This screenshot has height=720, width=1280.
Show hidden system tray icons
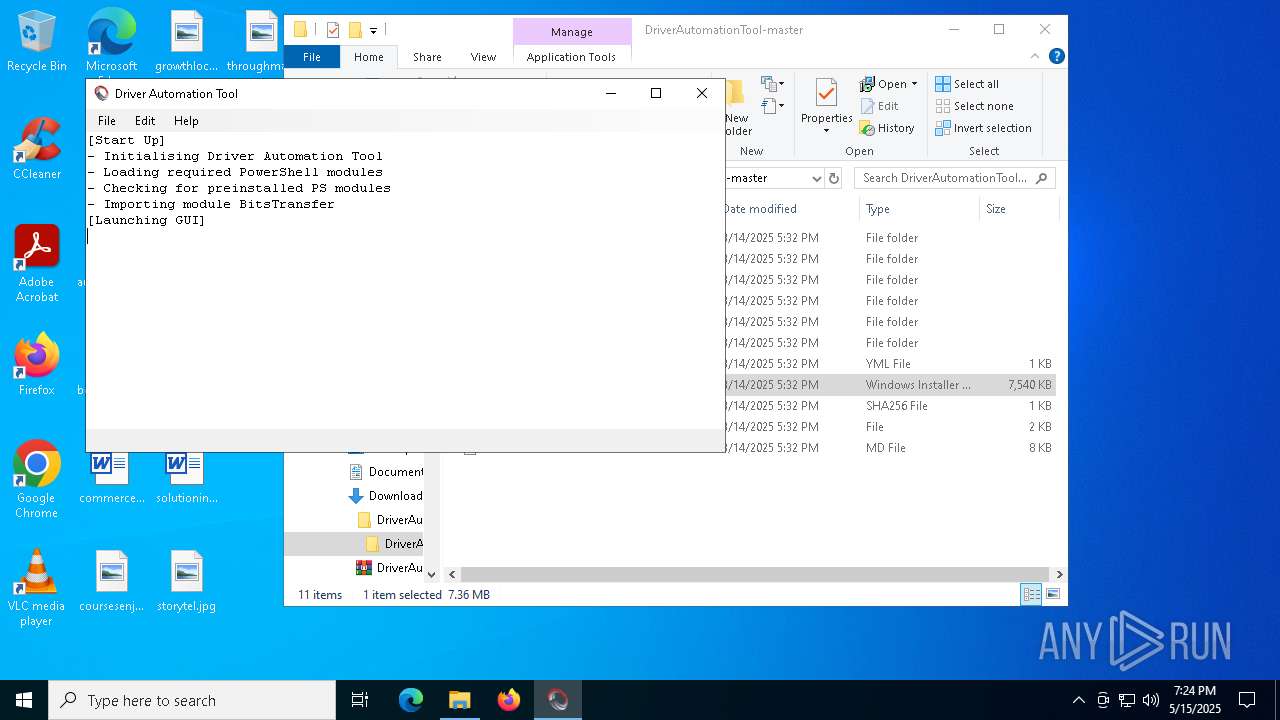1078,700
